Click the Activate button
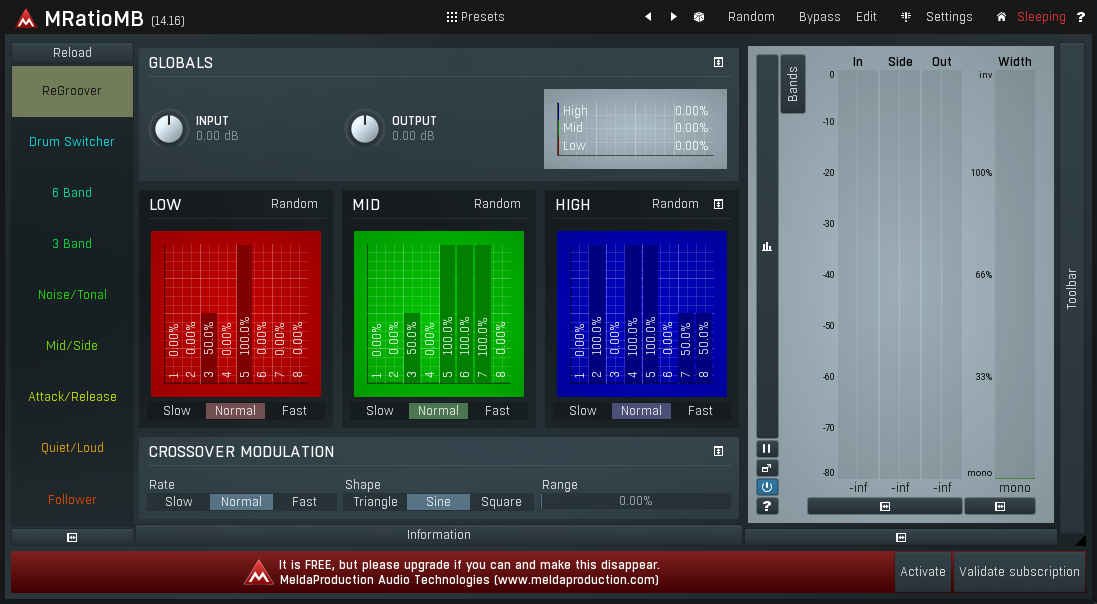This screenshot has width=1097, height=604. pyautogui.click(x=922, y=572)
